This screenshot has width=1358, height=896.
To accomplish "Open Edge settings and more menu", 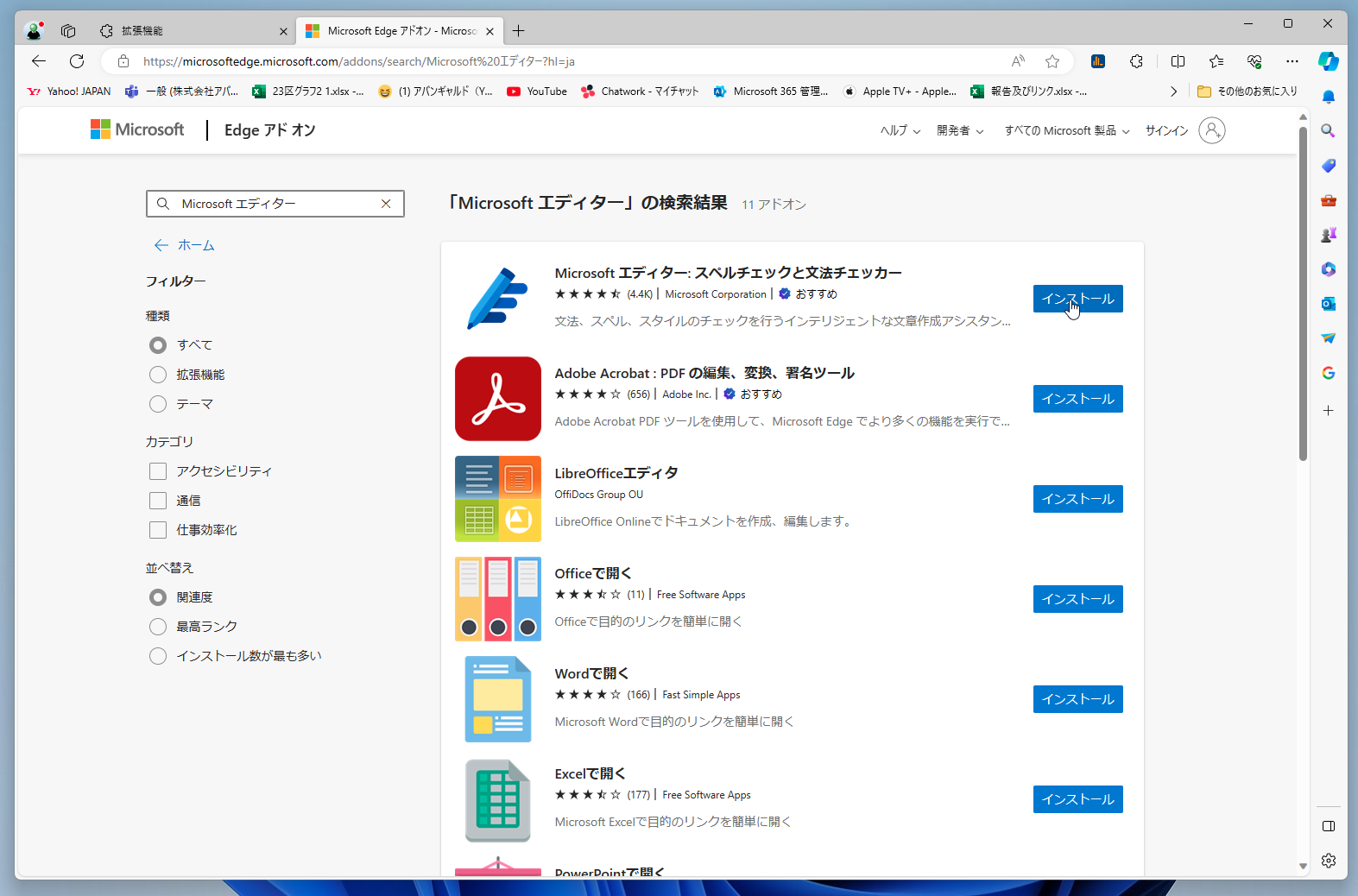I will tap(1292, 61).
